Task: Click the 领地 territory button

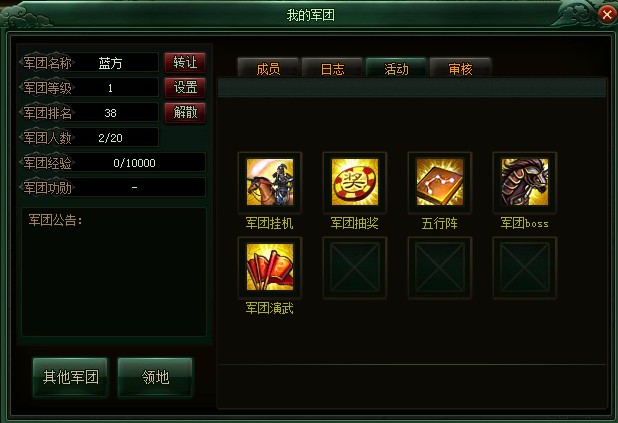Action: click(x=155, y=377)
